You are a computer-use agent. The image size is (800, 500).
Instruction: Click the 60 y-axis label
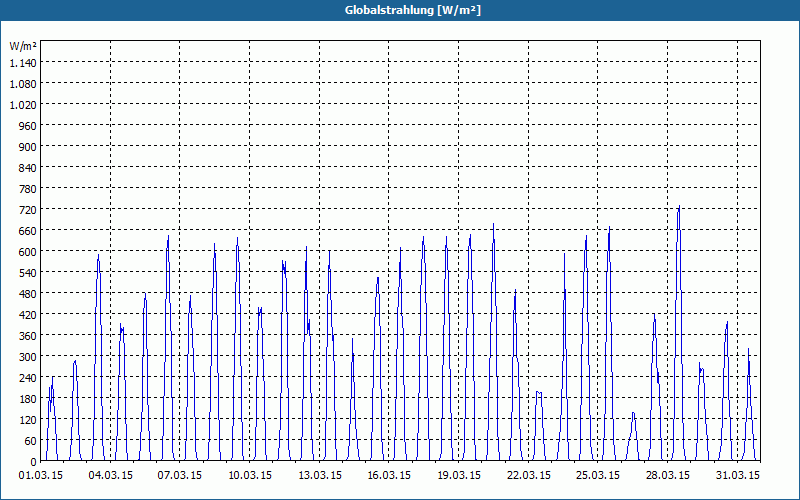[31, 441]
